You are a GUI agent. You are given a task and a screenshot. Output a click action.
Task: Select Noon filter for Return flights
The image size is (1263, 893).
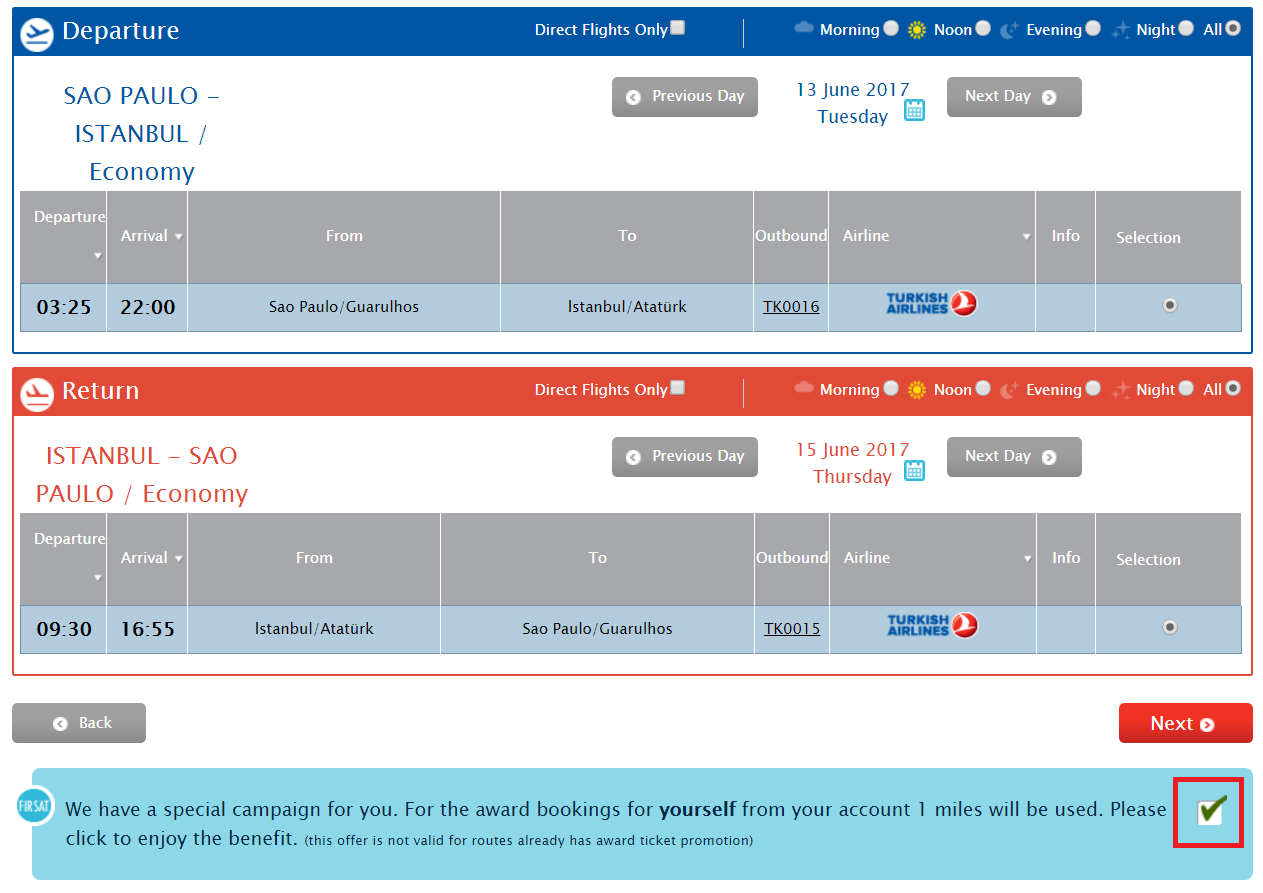983,389
